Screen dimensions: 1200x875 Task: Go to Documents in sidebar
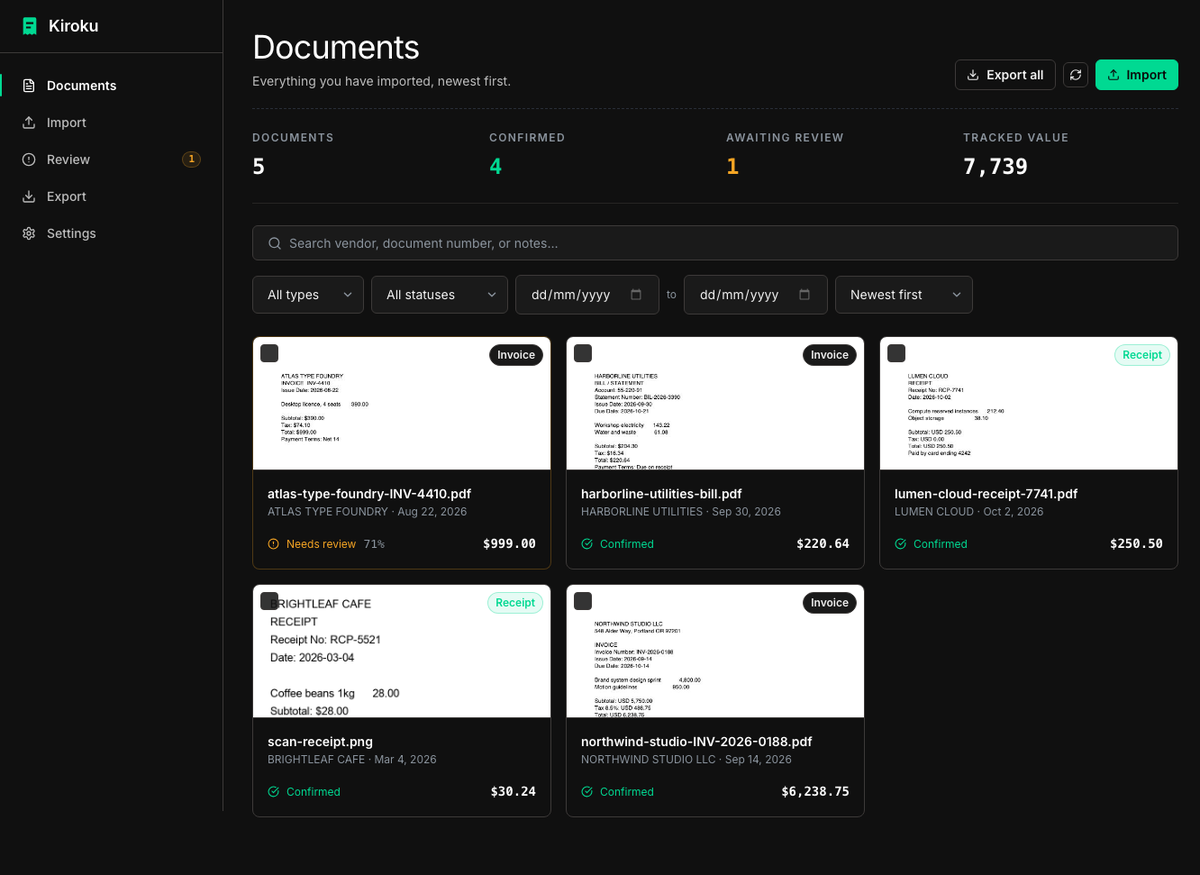pos(111,85)
